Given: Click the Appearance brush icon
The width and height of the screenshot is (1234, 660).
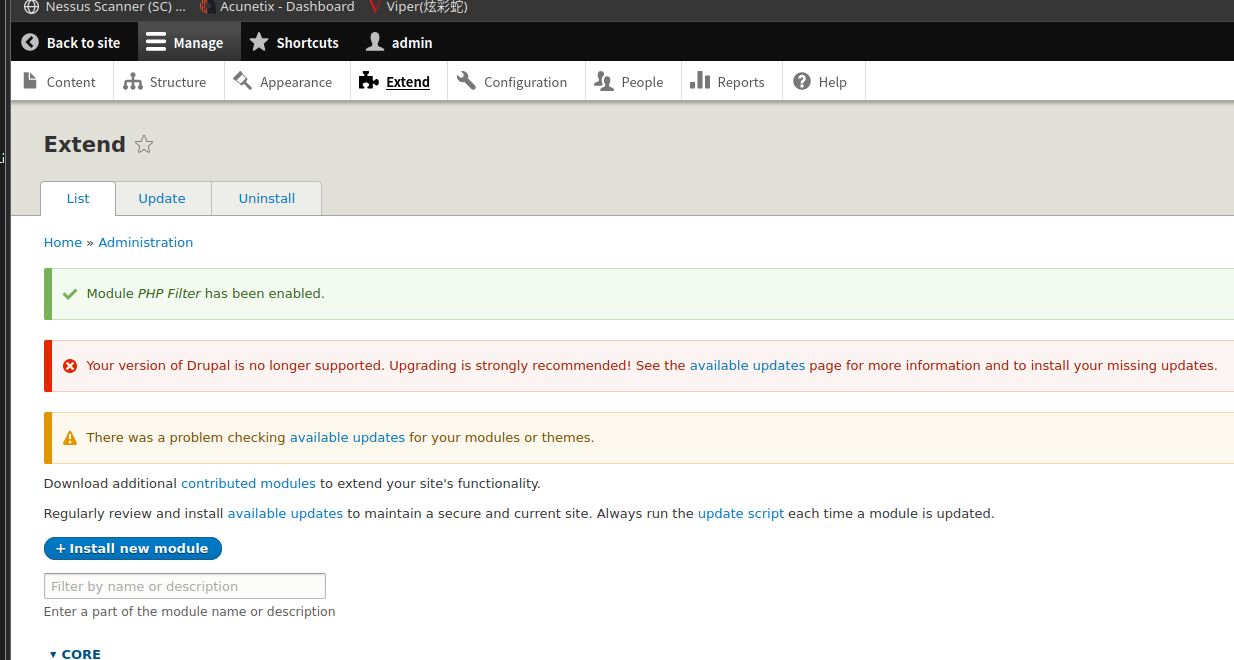Looking at the screenshot, I should (242, 81).
